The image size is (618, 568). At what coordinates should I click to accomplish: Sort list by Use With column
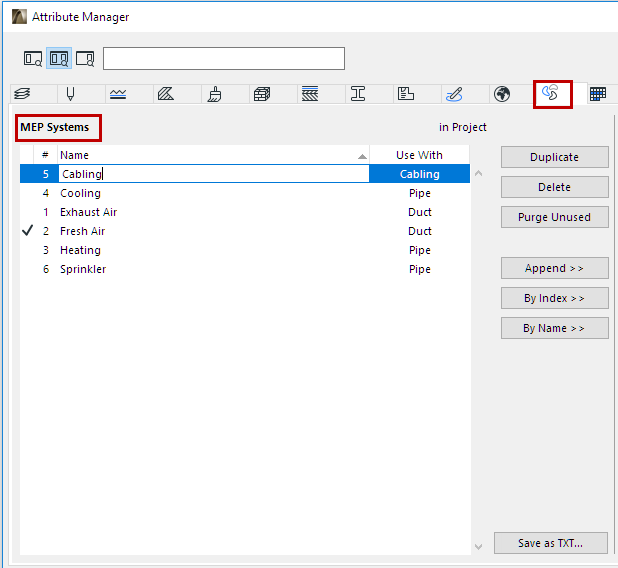point(419,155)
